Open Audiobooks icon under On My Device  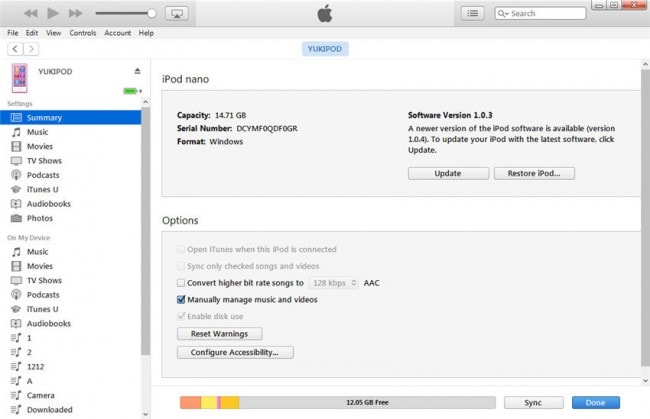[16, 324]
